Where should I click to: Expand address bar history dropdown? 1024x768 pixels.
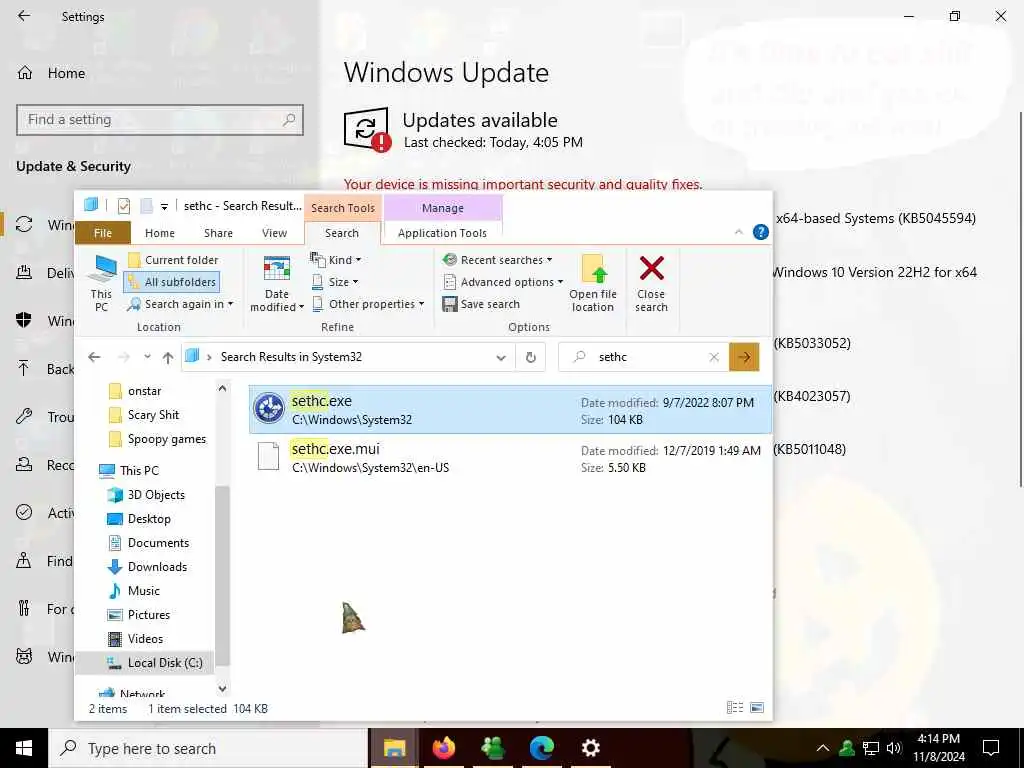point(501,357)
